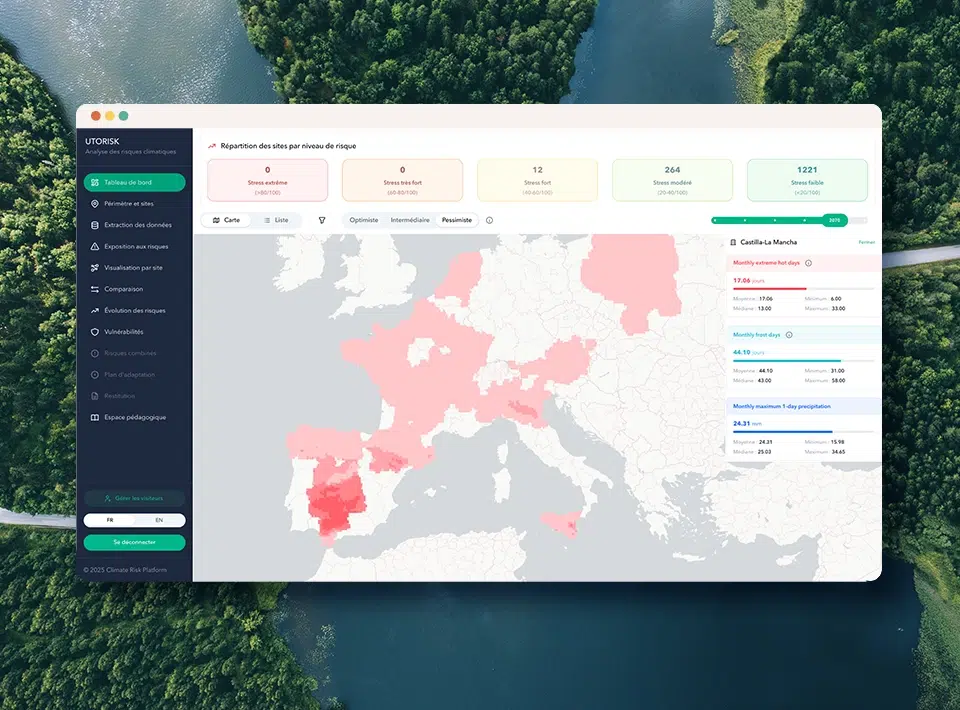The width and height of the screenshot is (960, 710).
Task: Open Espace pédagogique menu item
Action: point(134,417)
